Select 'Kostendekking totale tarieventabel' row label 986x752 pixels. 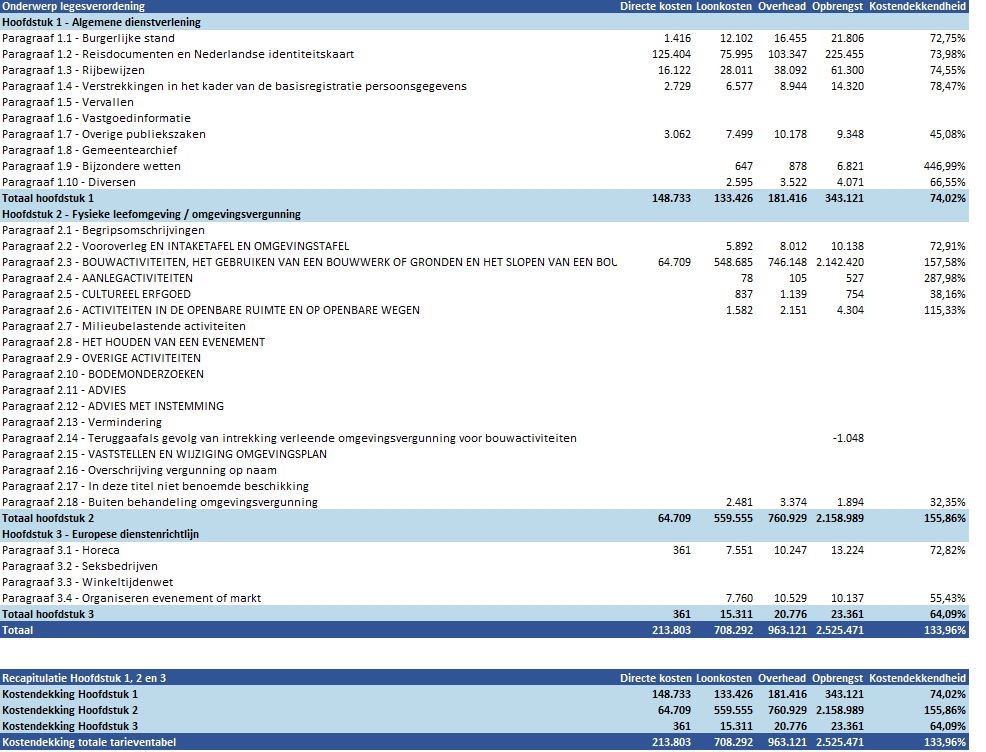tap(91, 742)
